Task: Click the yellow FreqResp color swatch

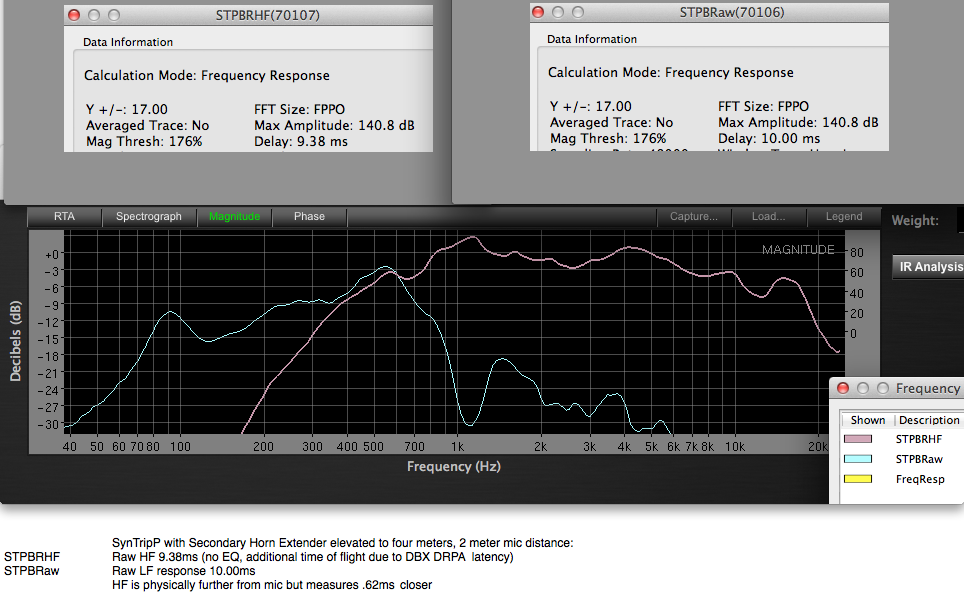Action: click(x=858, y=479)
